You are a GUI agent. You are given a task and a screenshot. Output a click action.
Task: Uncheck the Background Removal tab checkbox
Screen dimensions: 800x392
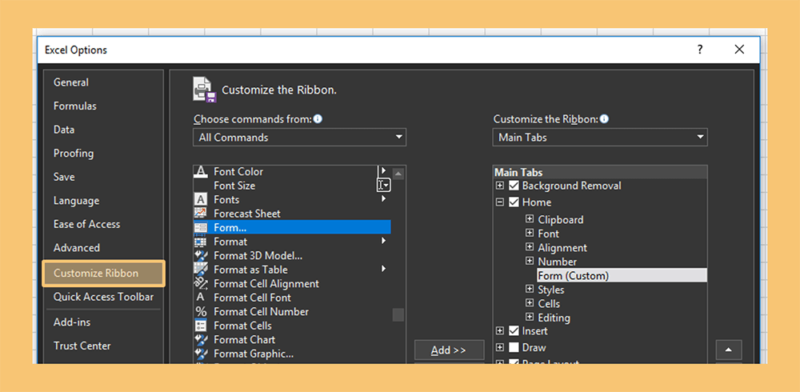514,186
